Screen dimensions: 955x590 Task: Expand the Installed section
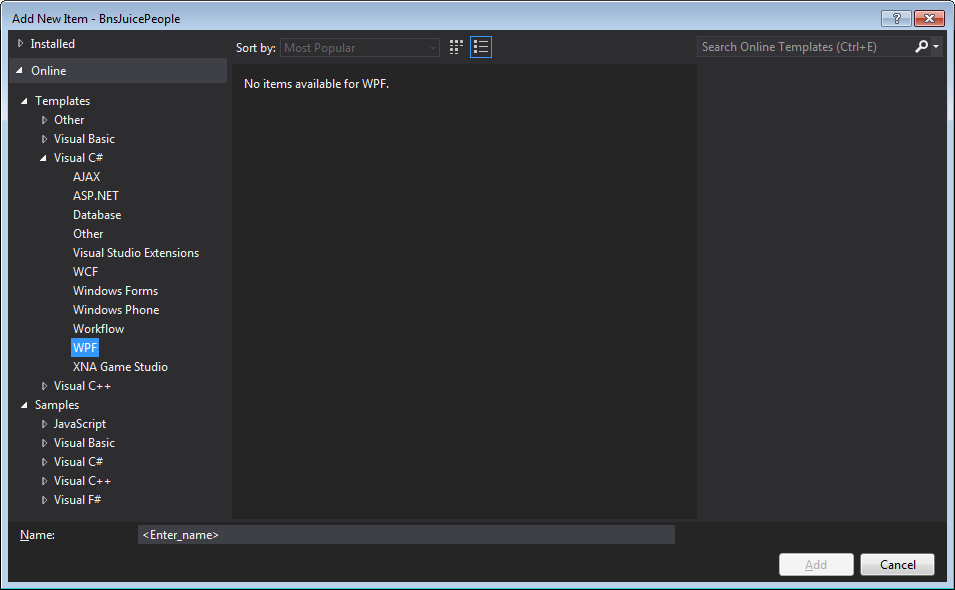tap(21, 44)
